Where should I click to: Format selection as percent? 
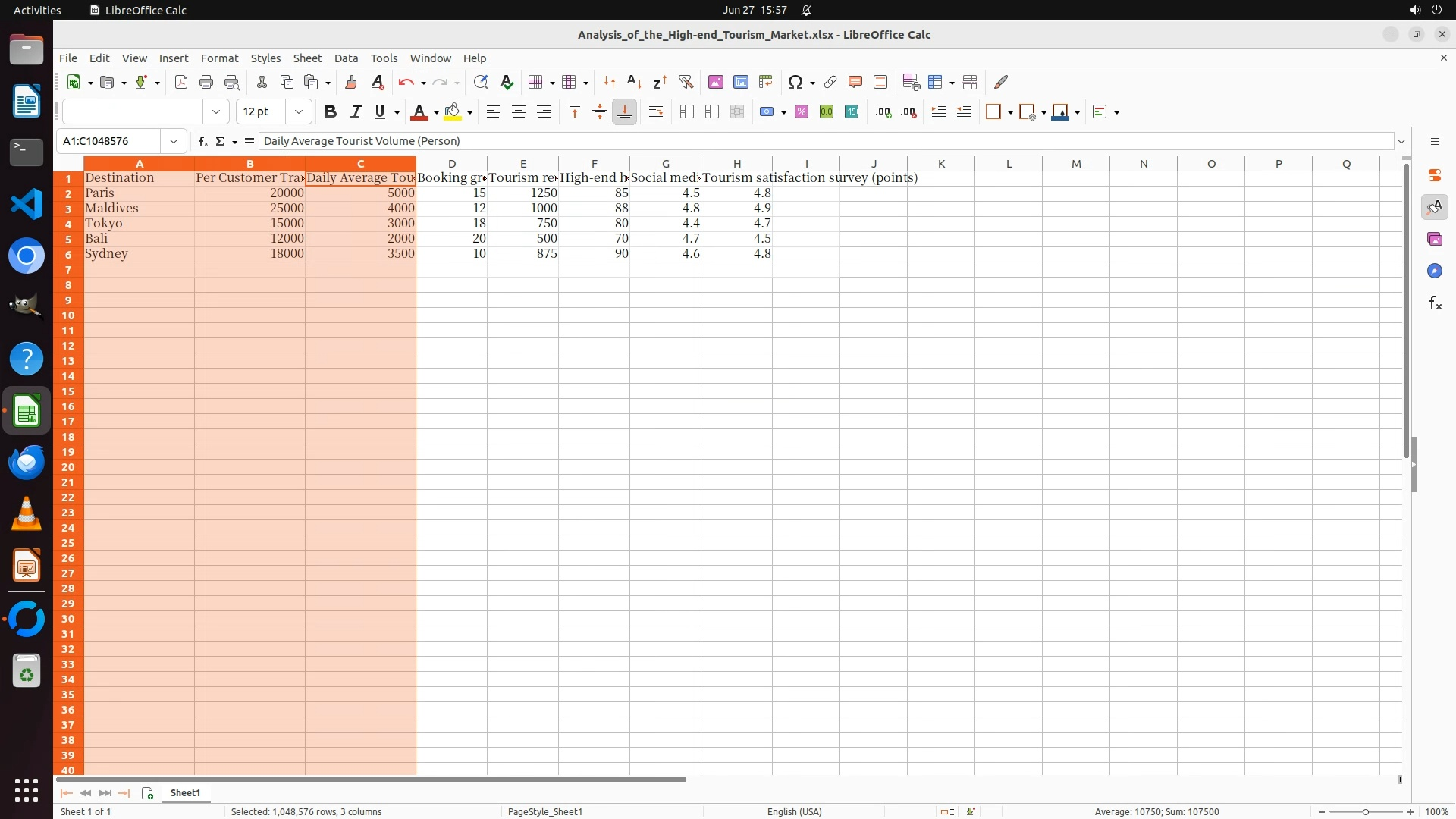[x=801, y=112]
